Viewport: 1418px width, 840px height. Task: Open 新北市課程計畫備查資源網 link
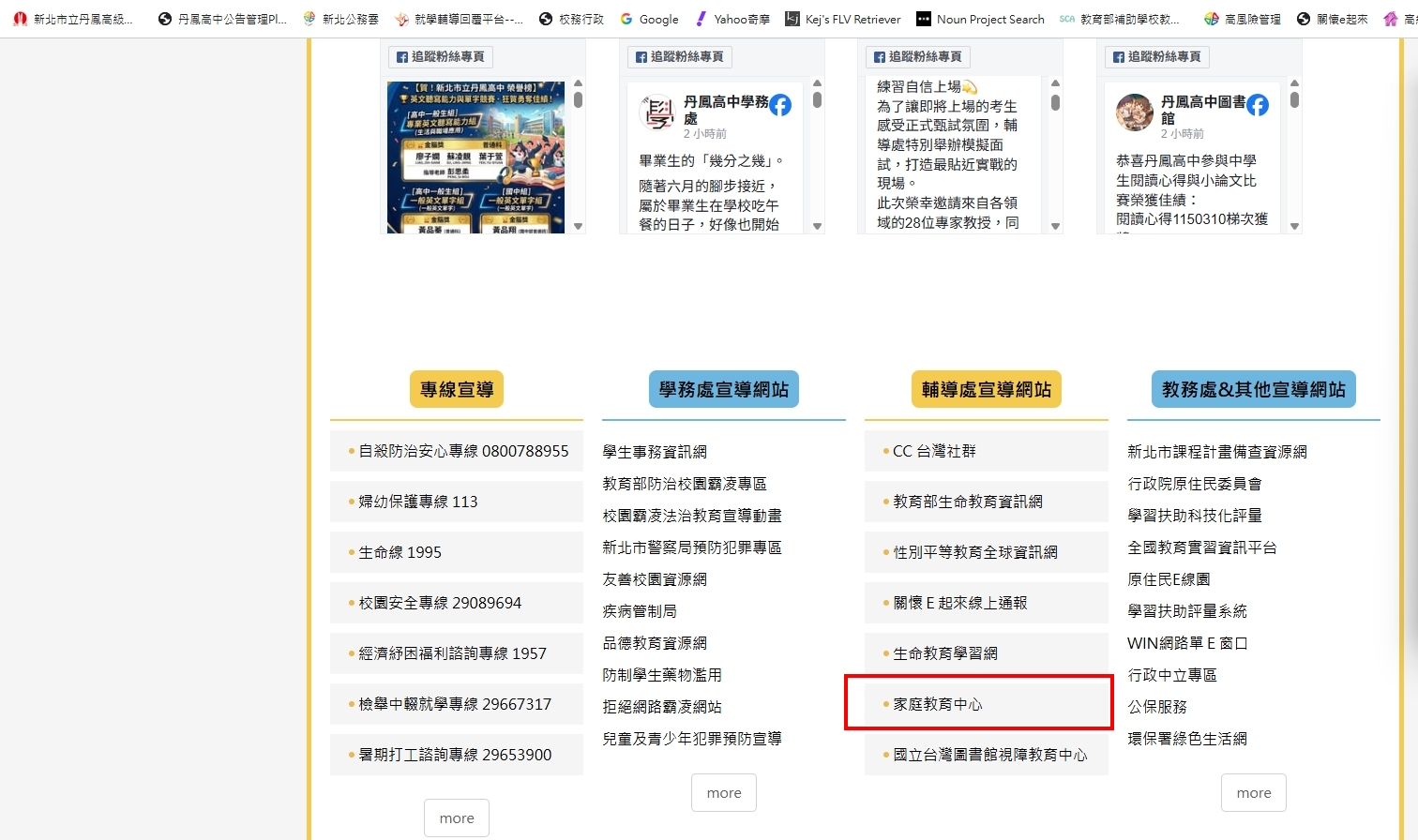click(x=1217, y=452)
